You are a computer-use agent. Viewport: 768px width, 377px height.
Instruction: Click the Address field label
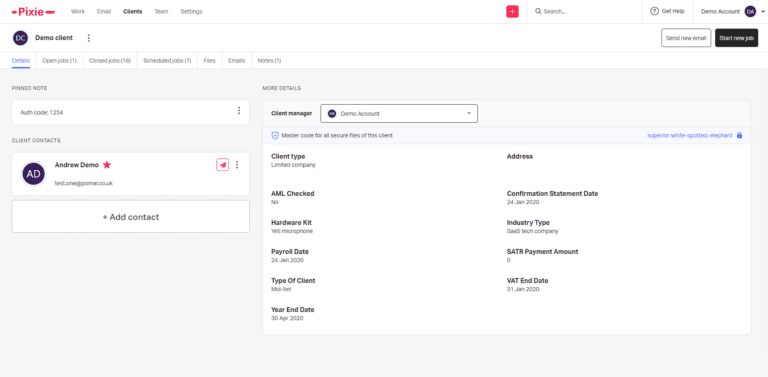pos(520,157)
